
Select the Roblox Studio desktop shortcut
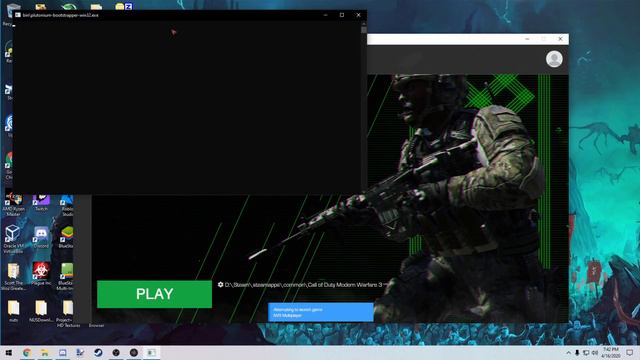click(x=67, y=206)
